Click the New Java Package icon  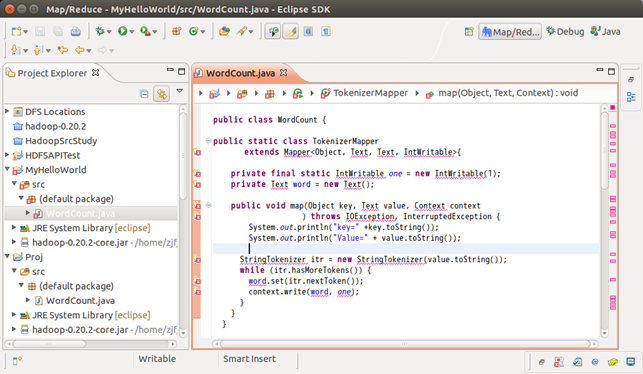click(177, 31)
